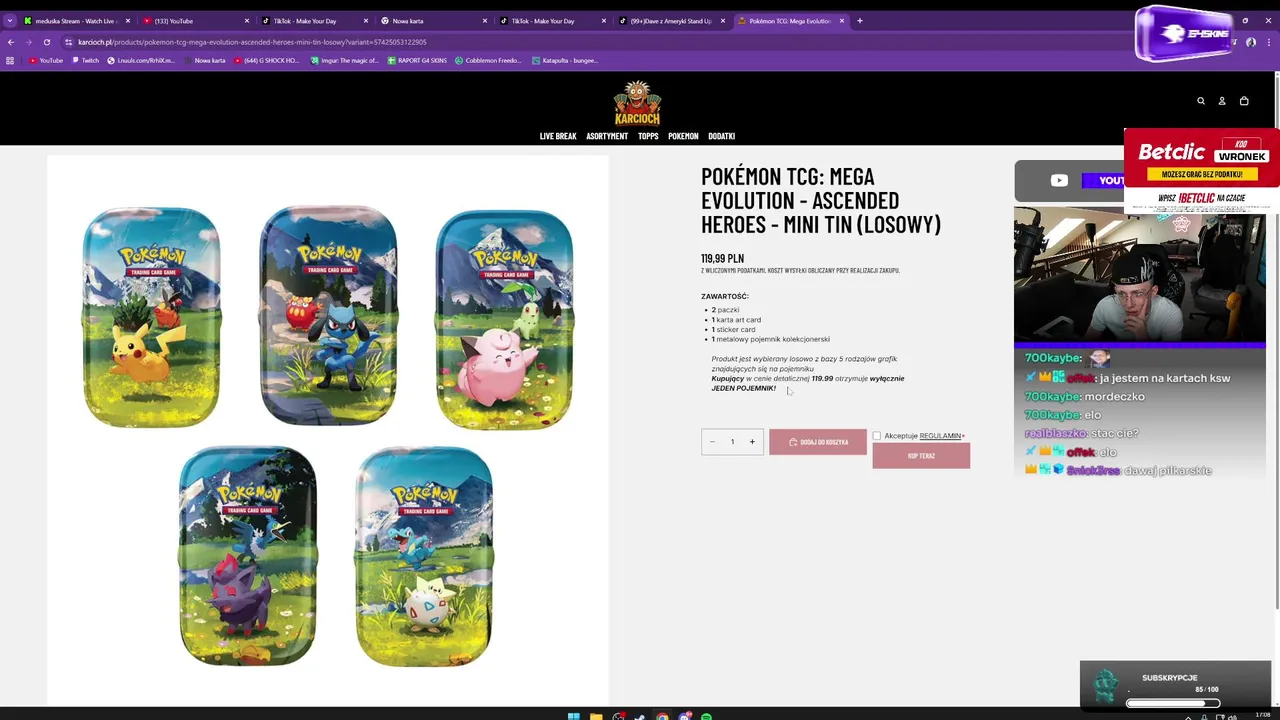Image resolution: width=1280 pixels, height=720 pixels.
Task: Open the G SHOCK bookmark
Action: coord(266,61)
